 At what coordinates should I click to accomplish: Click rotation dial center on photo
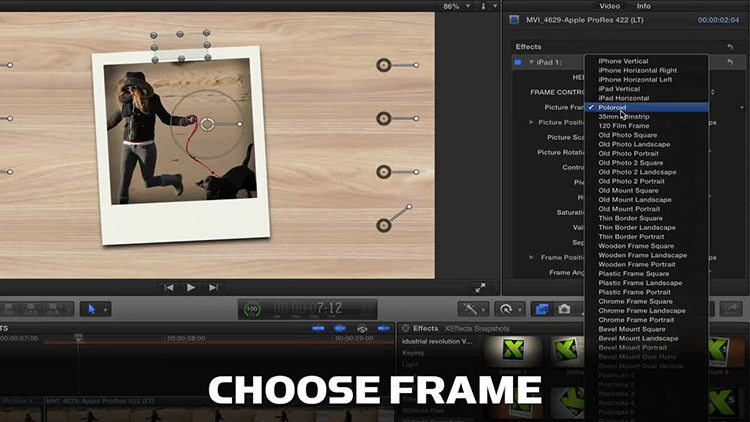tap(207, 124)
